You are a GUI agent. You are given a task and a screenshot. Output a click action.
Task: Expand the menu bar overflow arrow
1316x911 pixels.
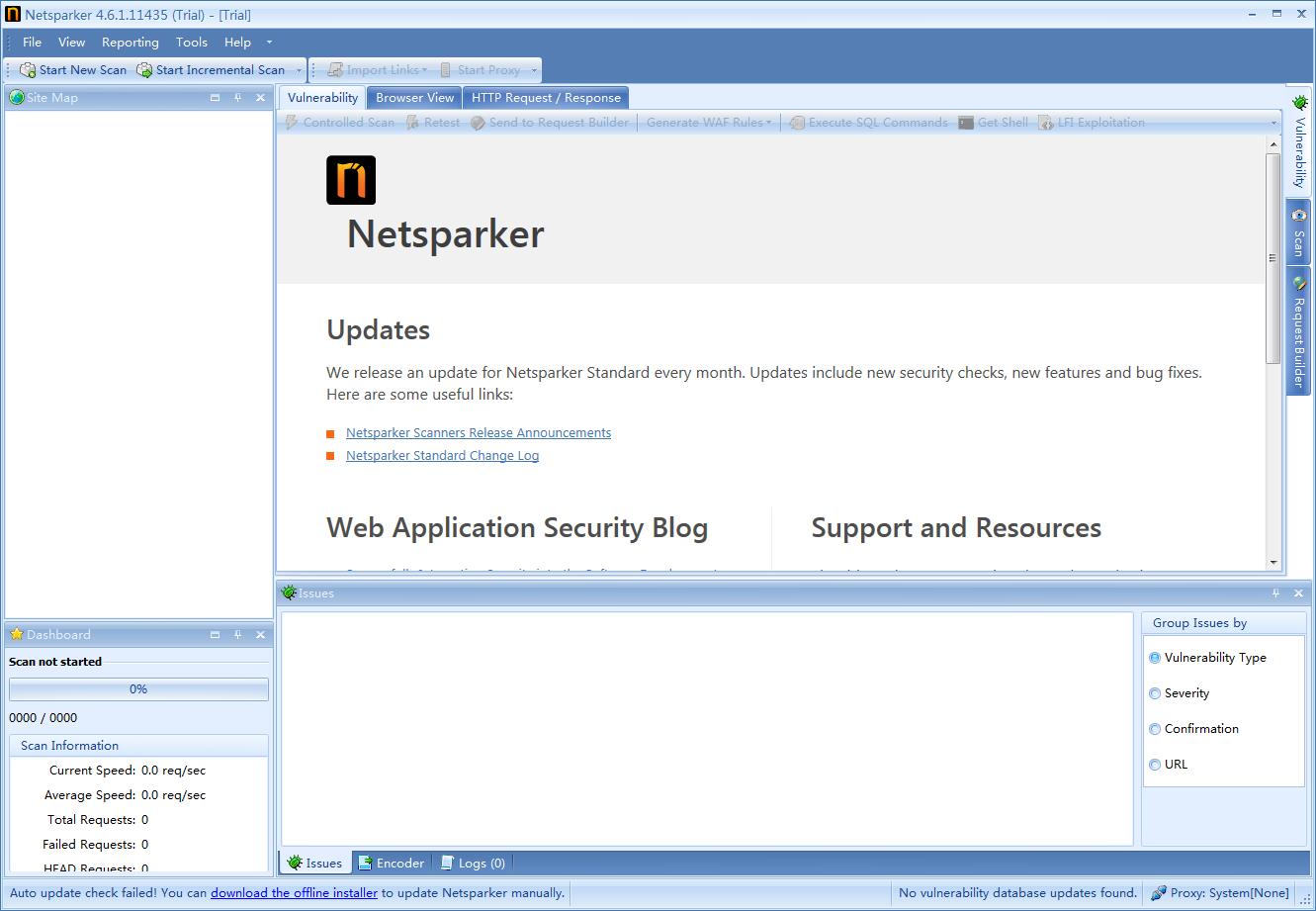[x=269, y=43]
